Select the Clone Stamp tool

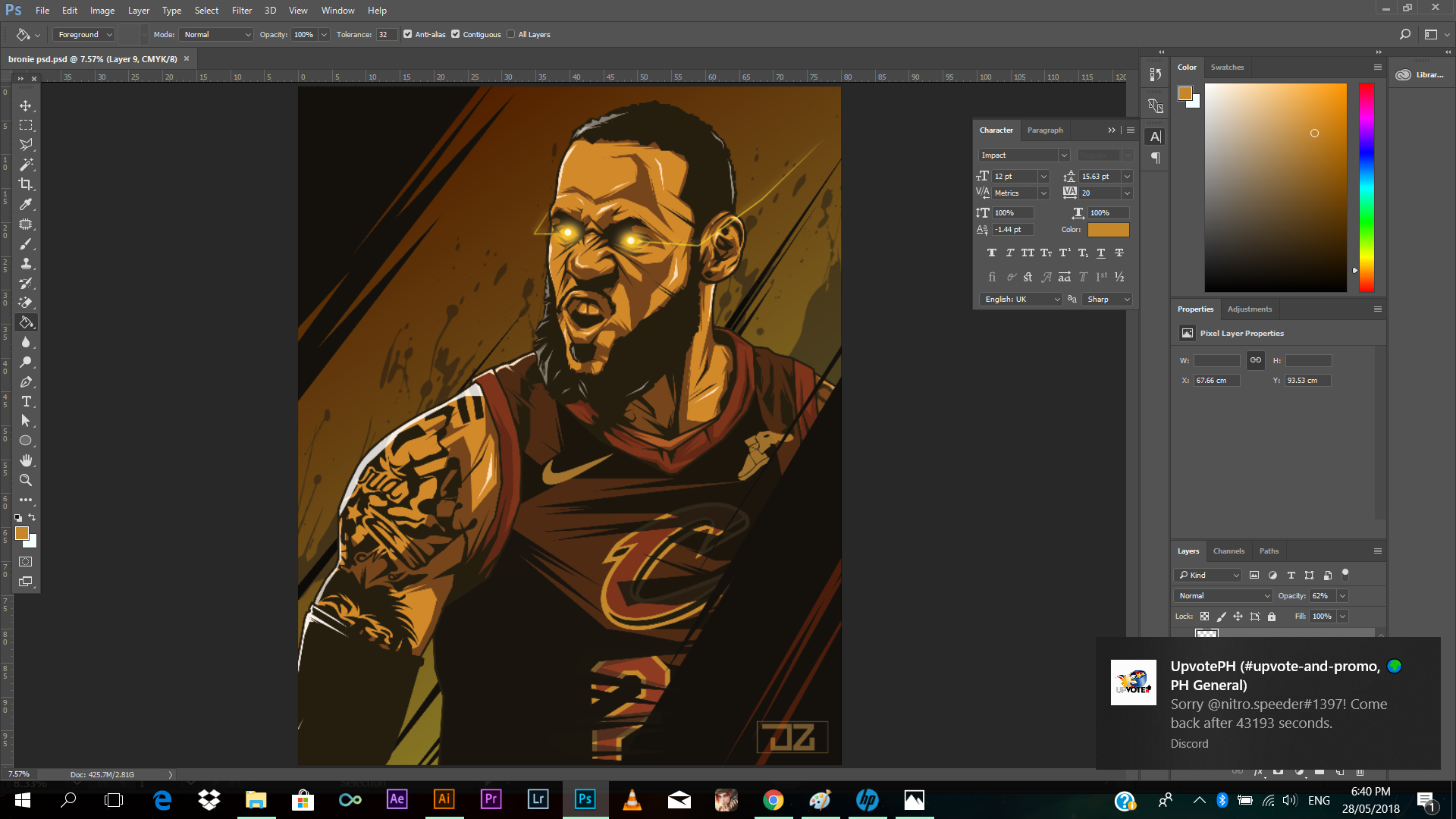tap(26, 263)
